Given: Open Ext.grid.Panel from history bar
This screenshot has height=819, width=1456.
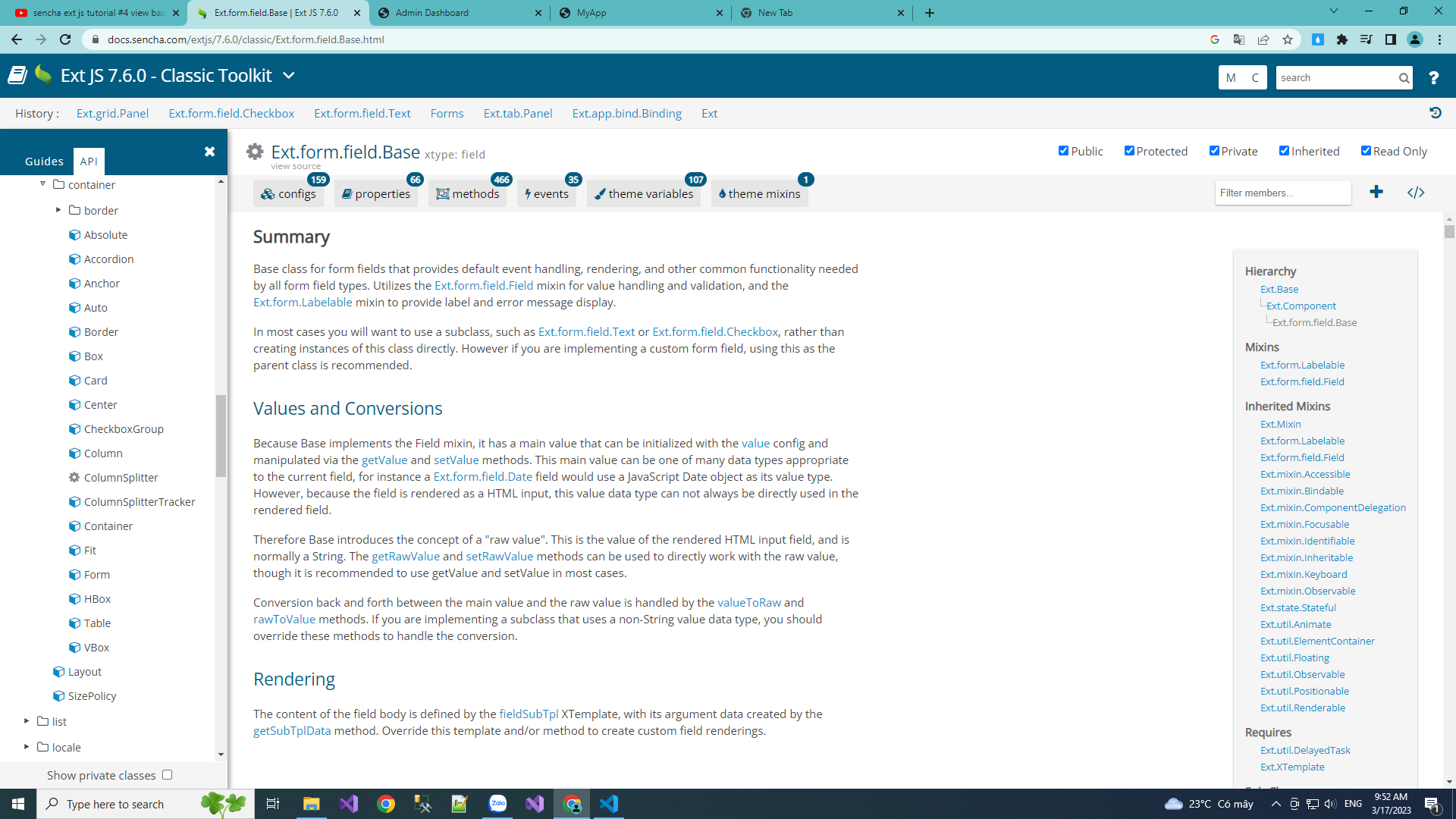Looking at the screenshot, I should 112,114.
